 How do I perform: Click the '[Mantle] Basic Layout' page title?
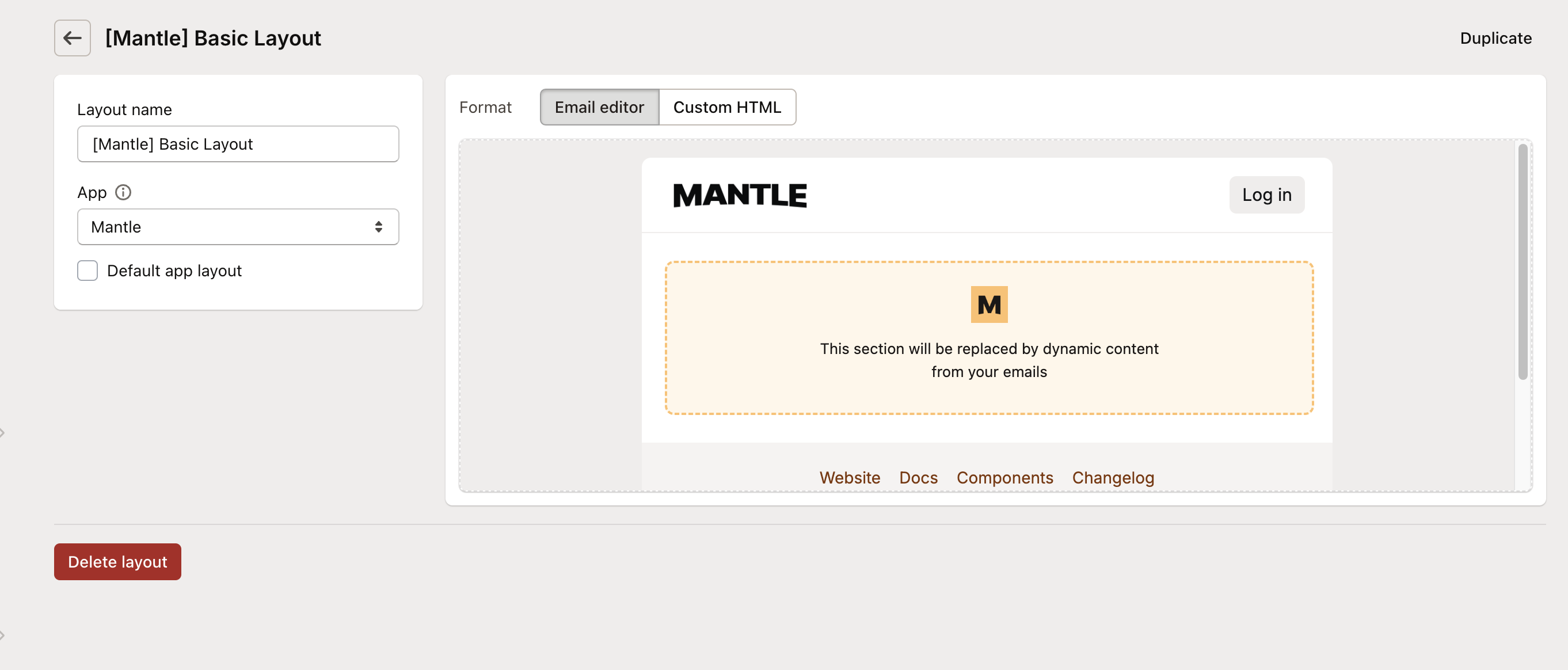pos(213,38)
